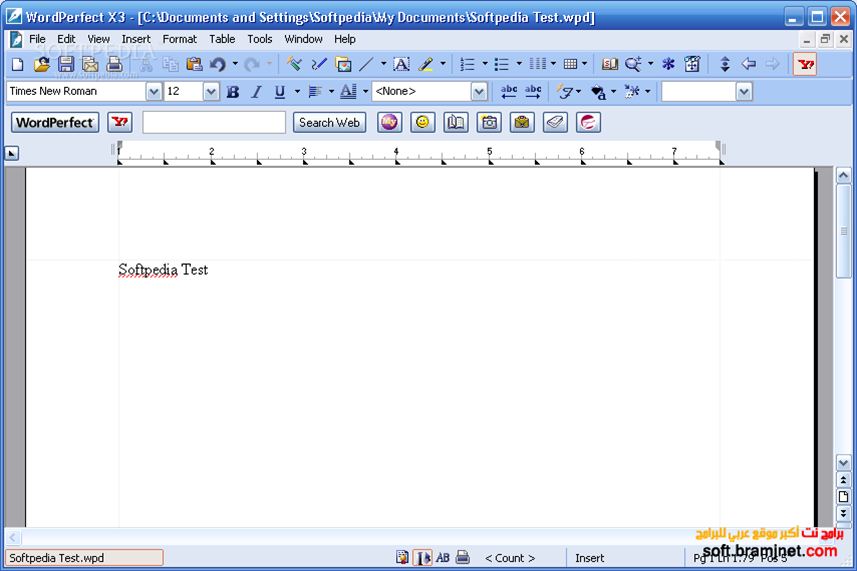
Task: Open the Spell Checker book icon
Action: pos(609,64)
